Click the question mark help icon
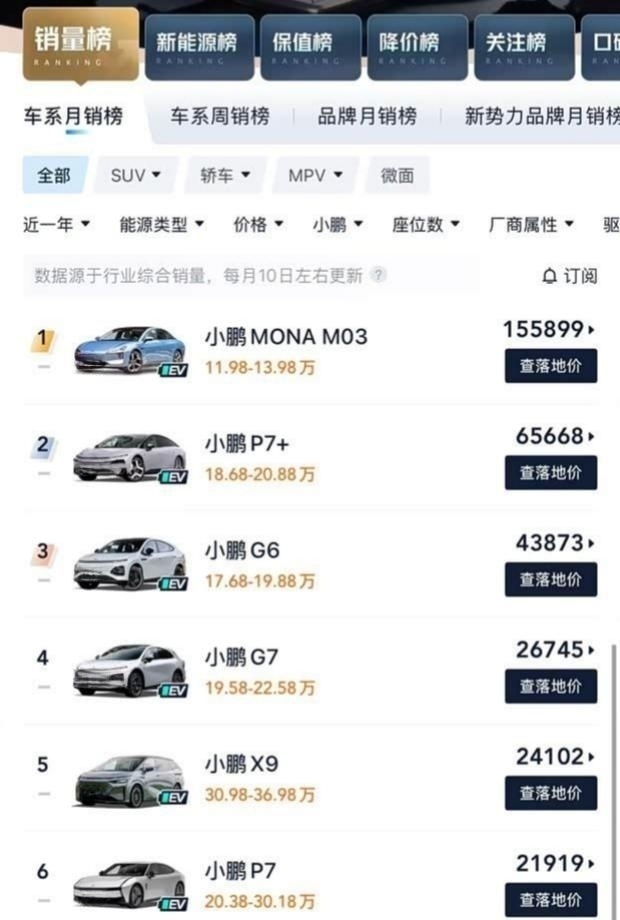Screen dimensions: 620x920 click(x=379, y=275)
